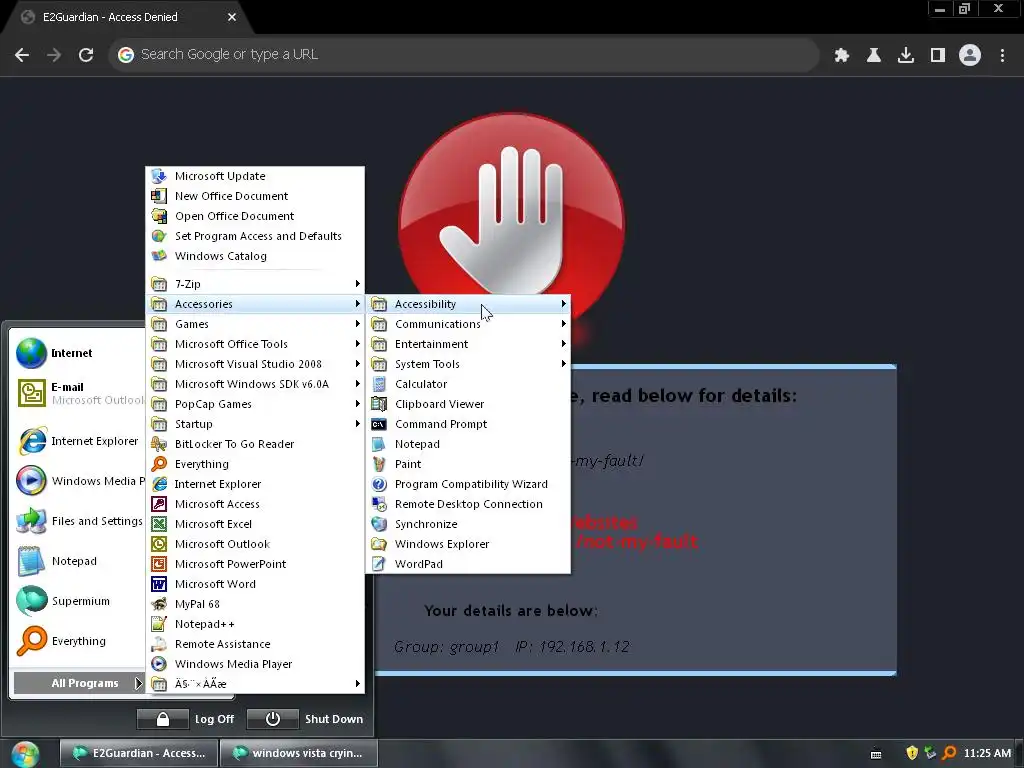Viewport: 1024px width, 768px height.
Task: Open Paint from Accessories menu
Action: (468, 464)
